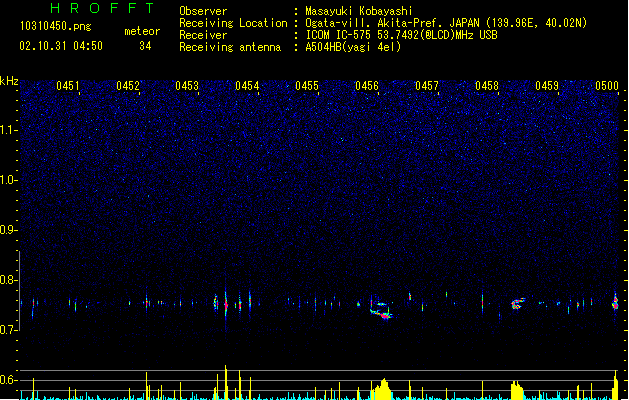Click the 0.6 kHz axis label

pos(8,380)
